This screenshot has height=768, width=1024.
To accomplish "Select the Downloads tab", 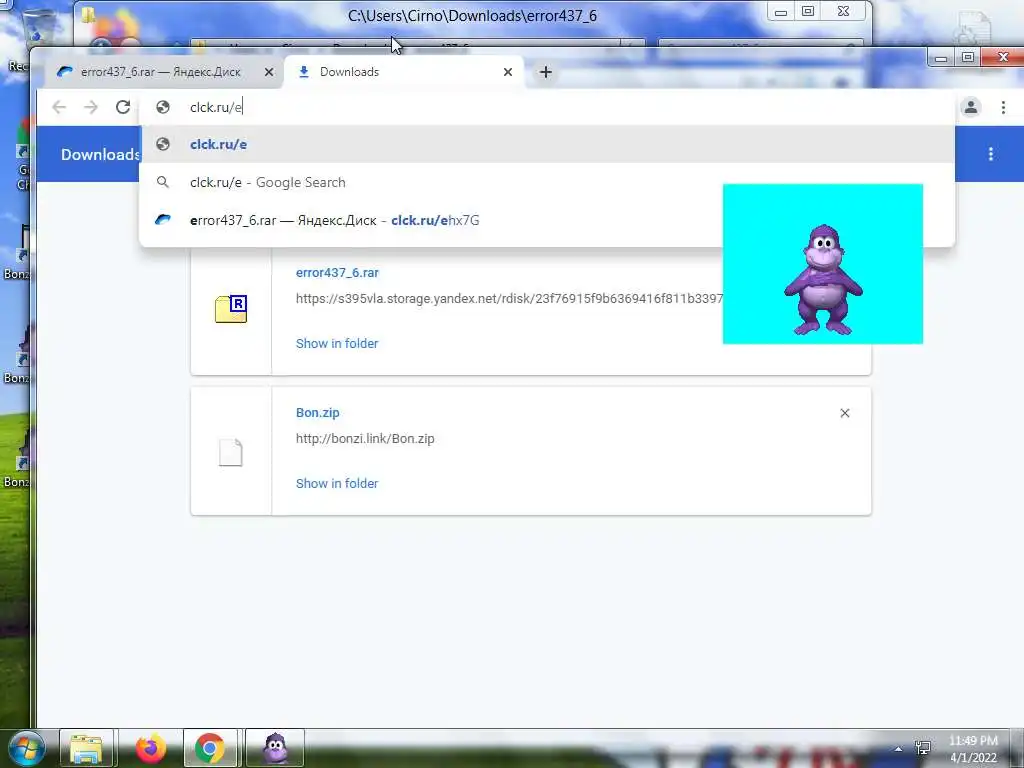I will point(402,72).
